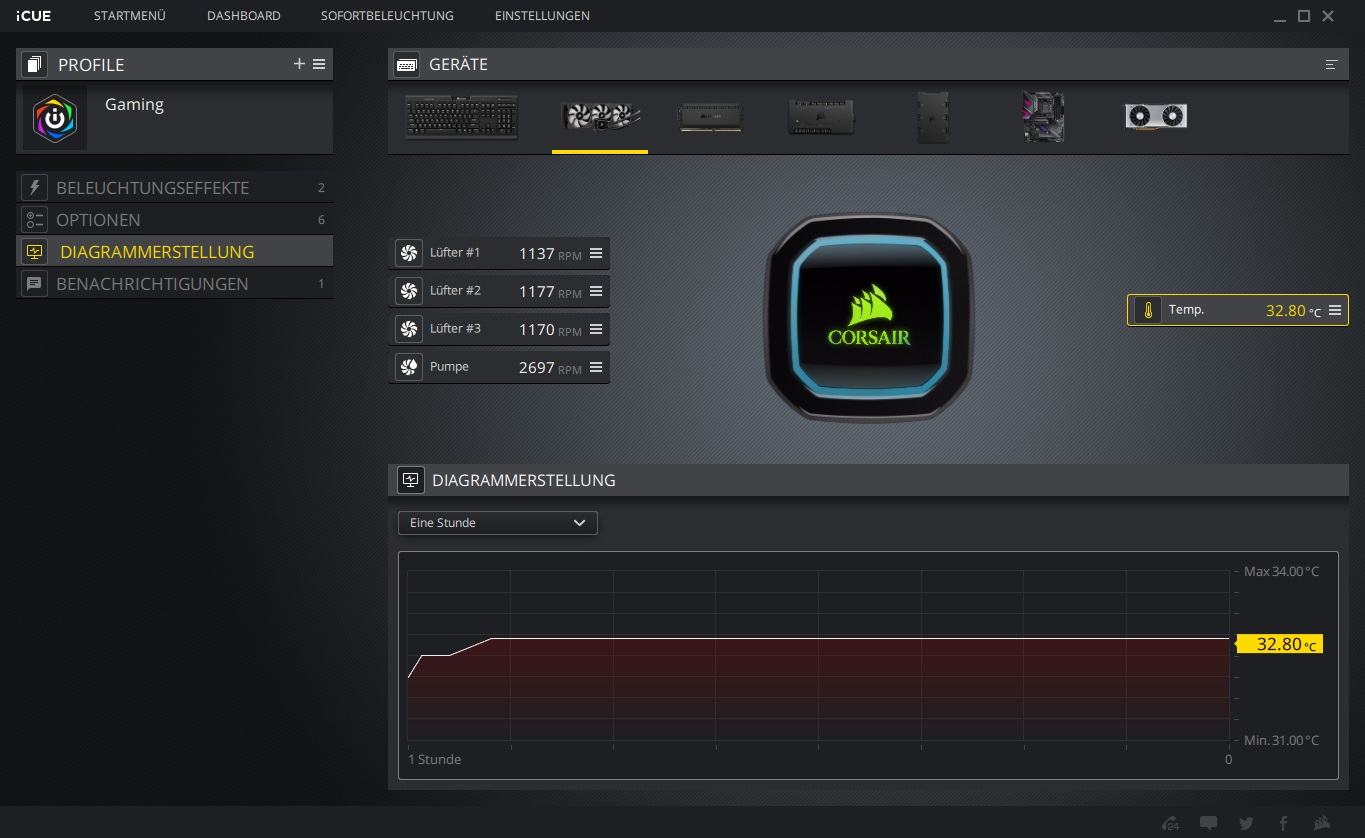Click the Max 34.00 °C label
1365x838 pixels.
[1281, 572]
